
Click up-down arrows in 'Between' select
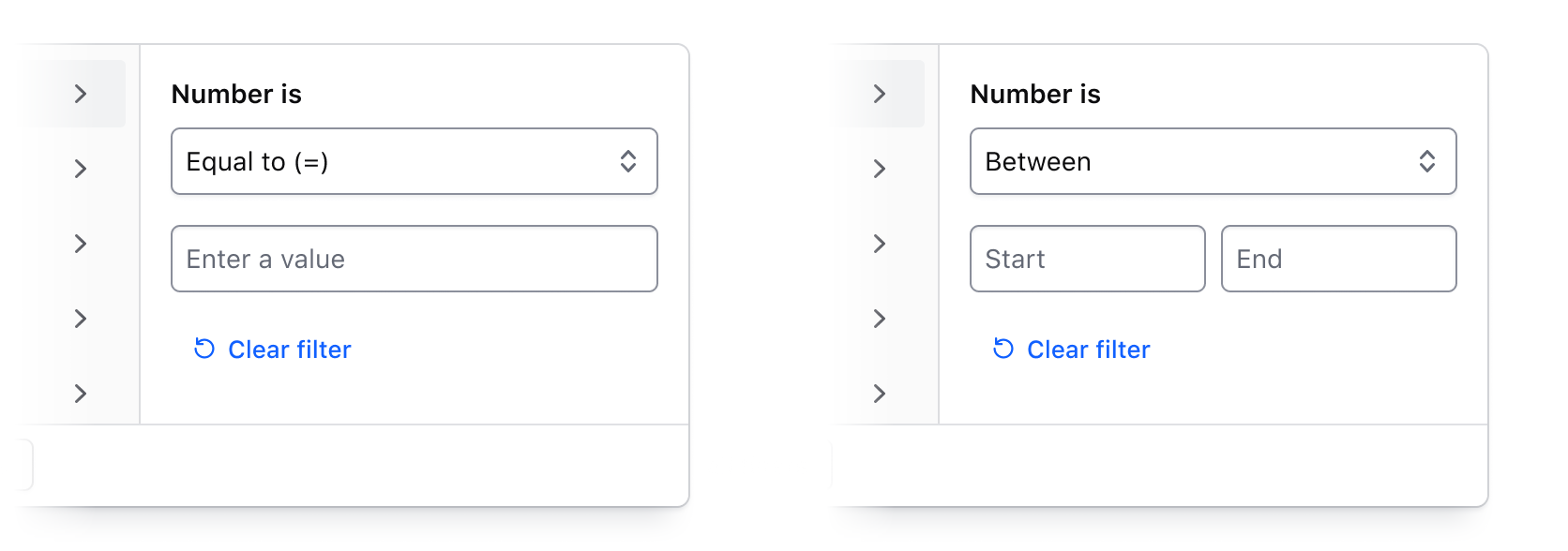1427,161
